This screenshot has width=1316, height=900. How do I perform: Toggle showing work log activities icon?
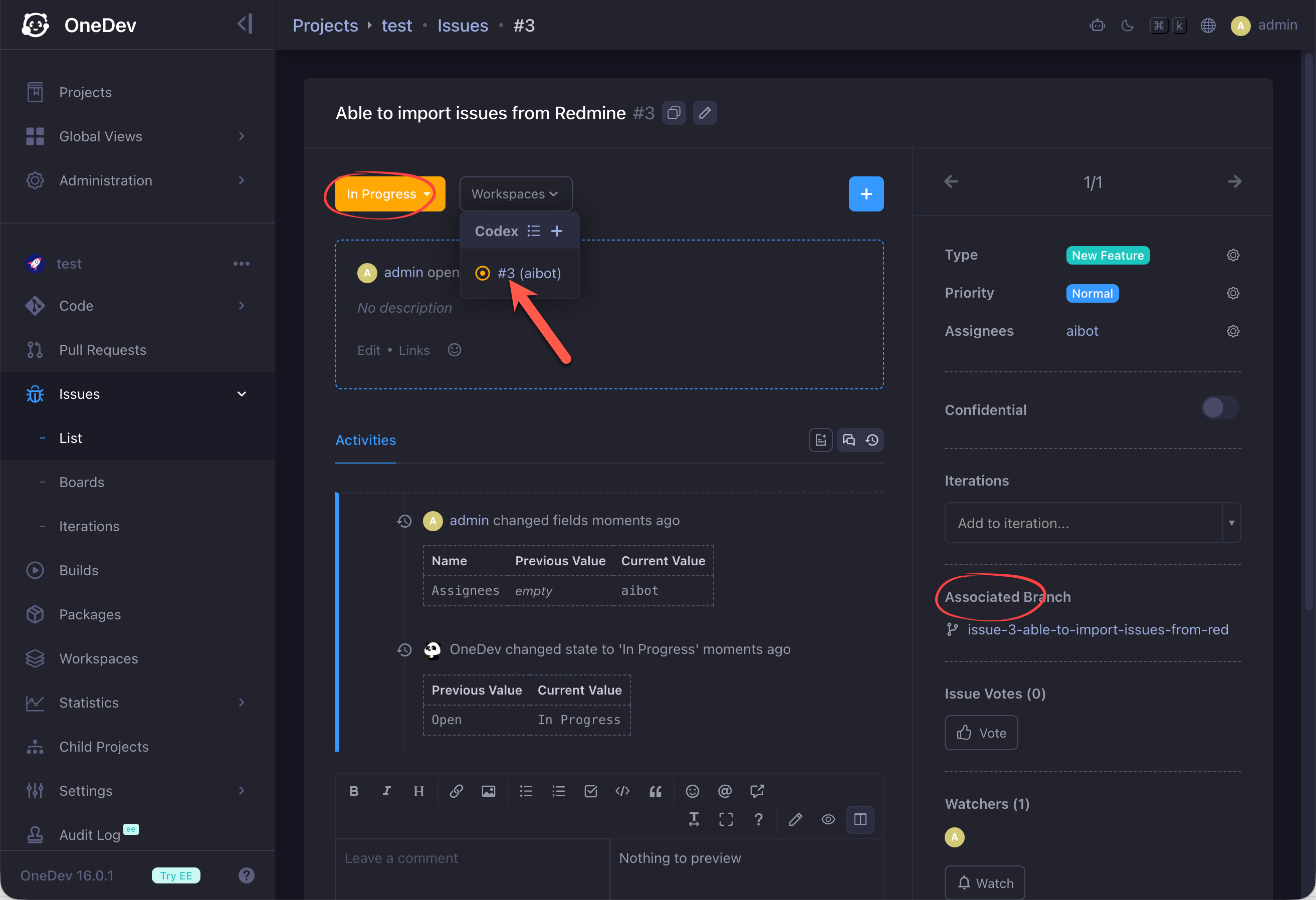point(820,440)
